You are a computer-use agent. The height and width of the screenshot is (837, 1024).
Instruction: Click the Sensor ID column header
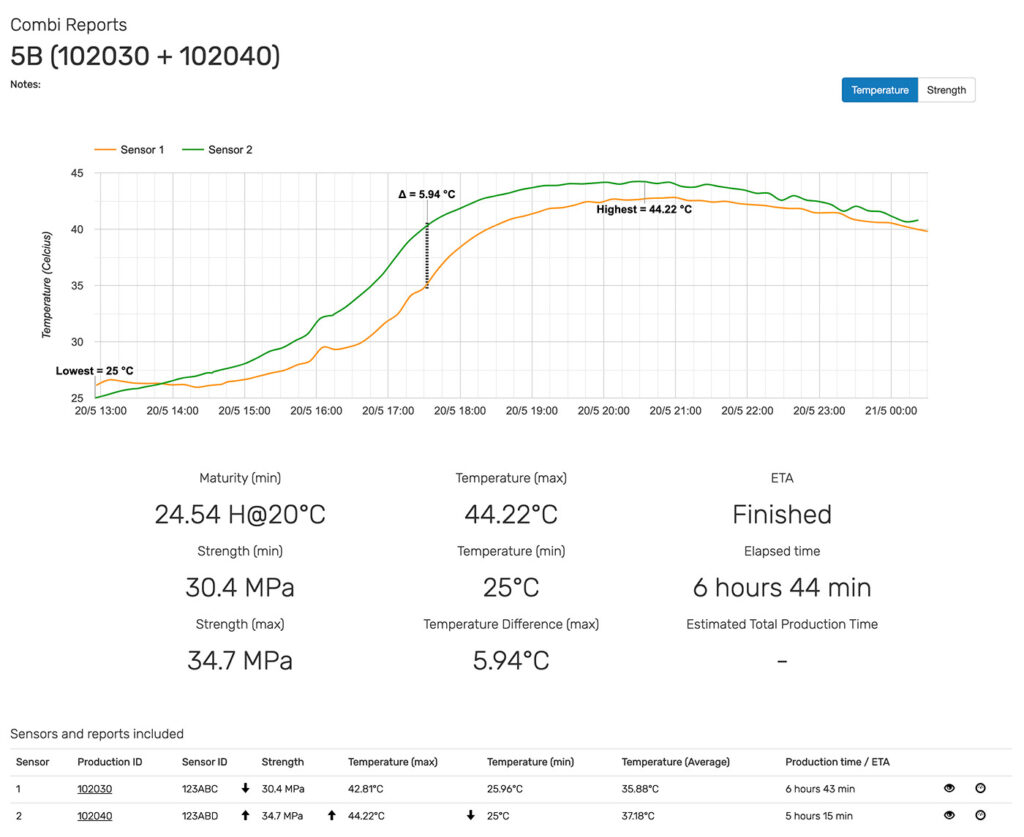[204, 762]
